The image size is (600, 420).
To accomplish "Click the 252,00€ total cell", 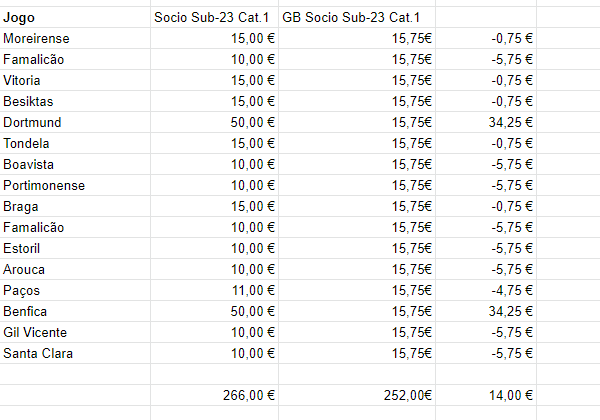I will pos(357,395).
